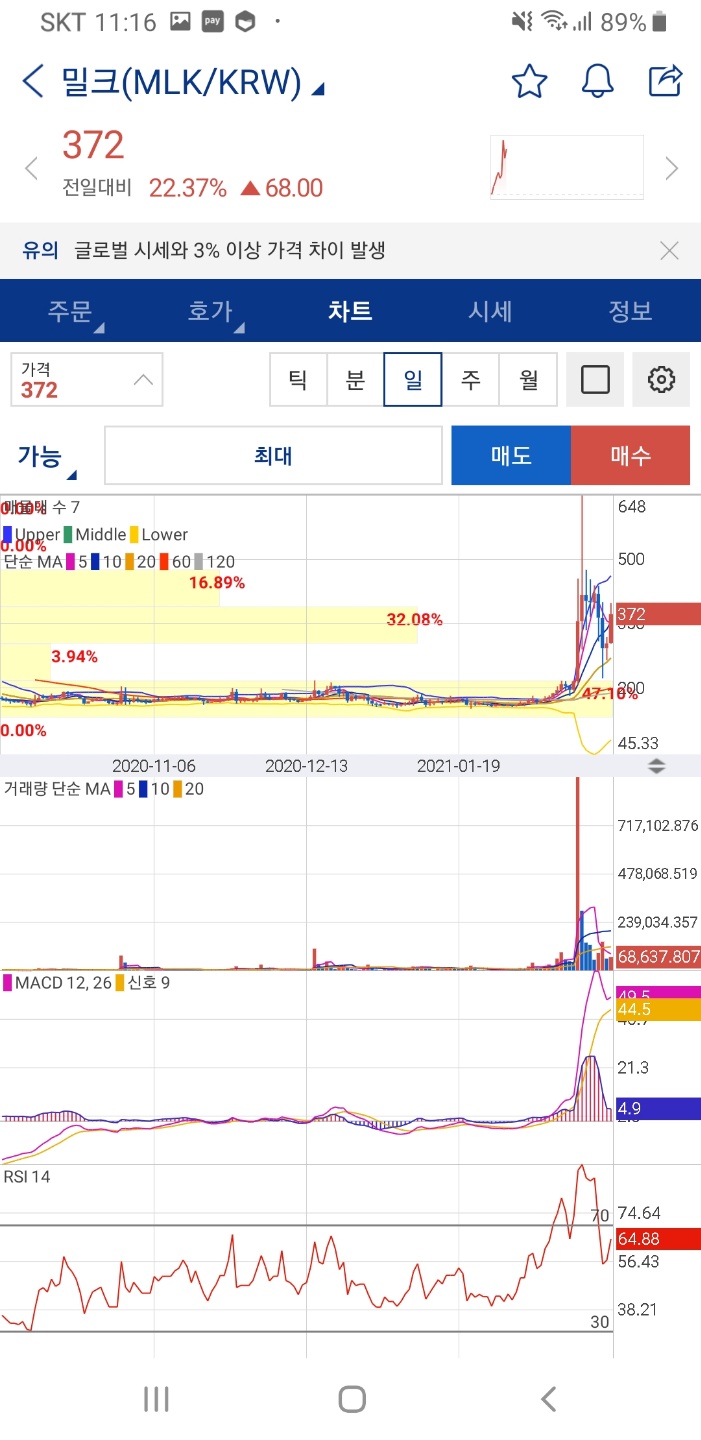Screen dimensions: 701x1440
Task: Tap the 16.89% volume profile label
Action: pos(217,583)
